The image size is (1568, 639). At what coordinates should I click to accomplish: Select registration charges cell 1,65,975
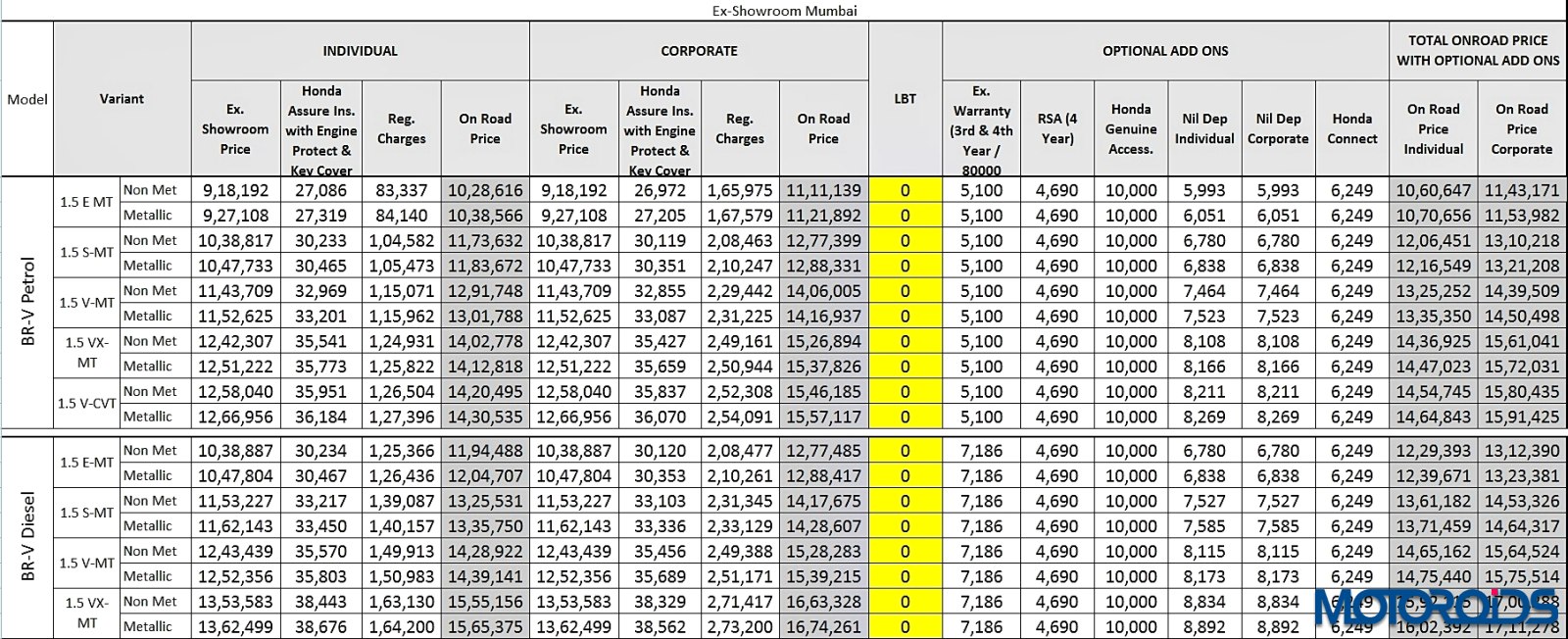[x=740, y=190]
